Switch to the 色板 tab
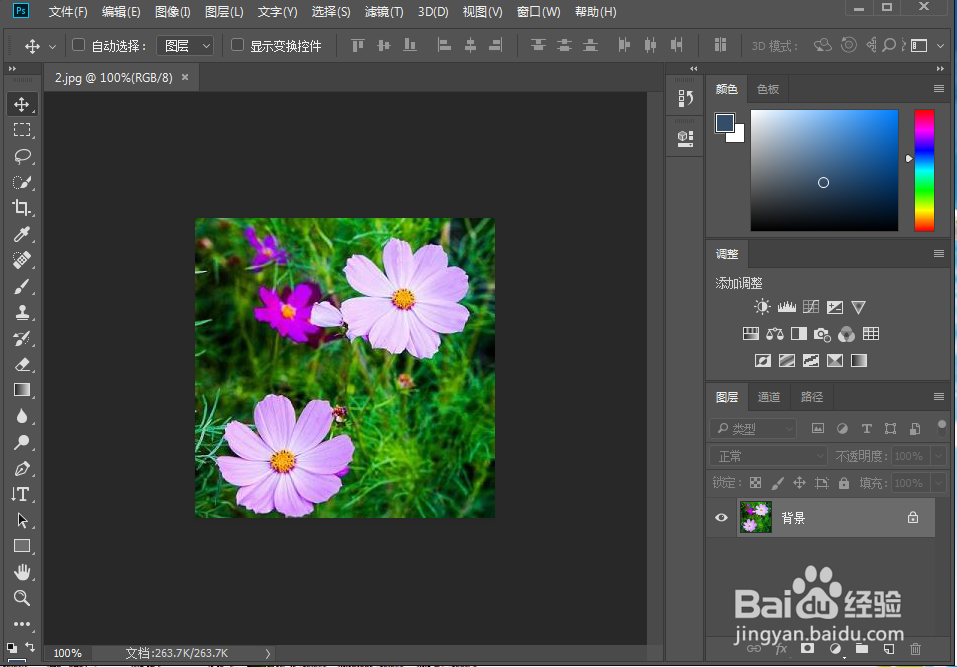957x667 pixels. tap(767, 89)
